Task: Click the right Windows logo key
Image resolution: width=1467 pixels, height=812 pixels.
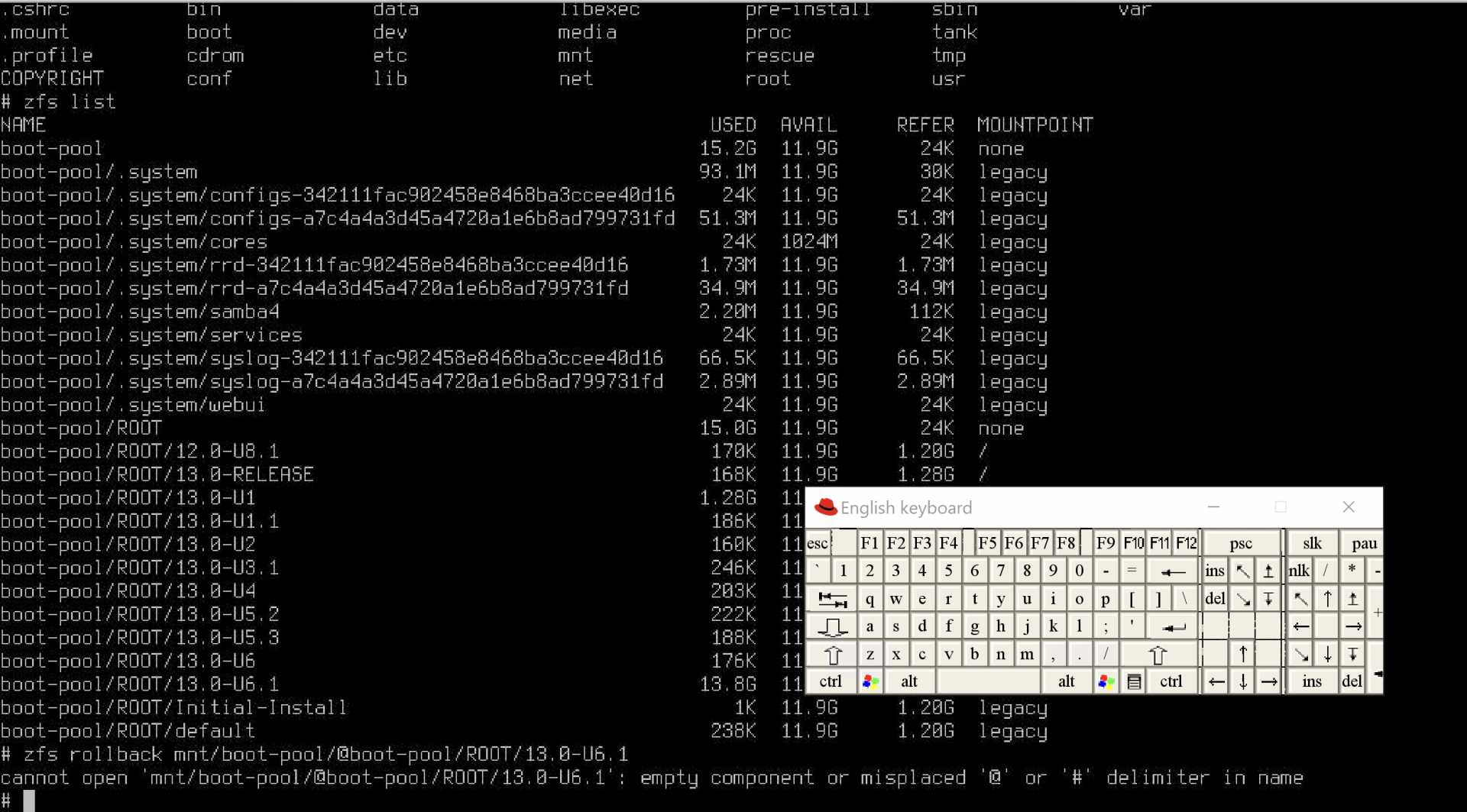Action: tap(1106, 681)
